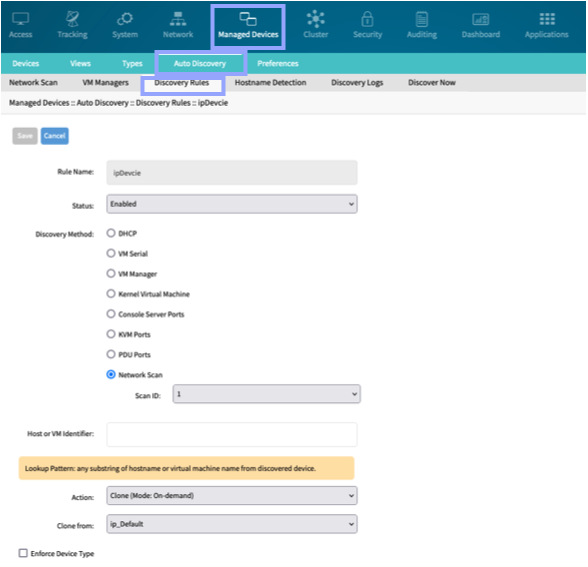The width and height of the screenshot is (588, 567).
Task: Click the Host or VM Identifier field
Action: 232,434
